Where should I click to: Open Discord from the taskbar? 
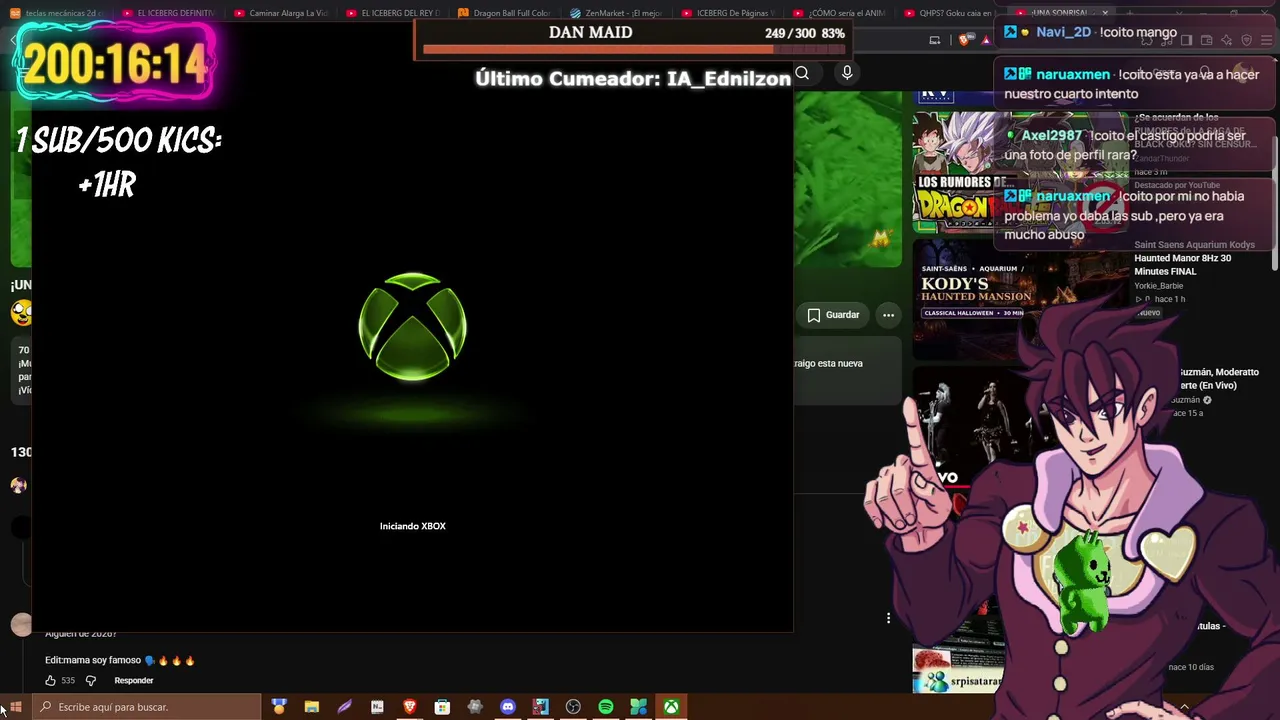(507, 707)
